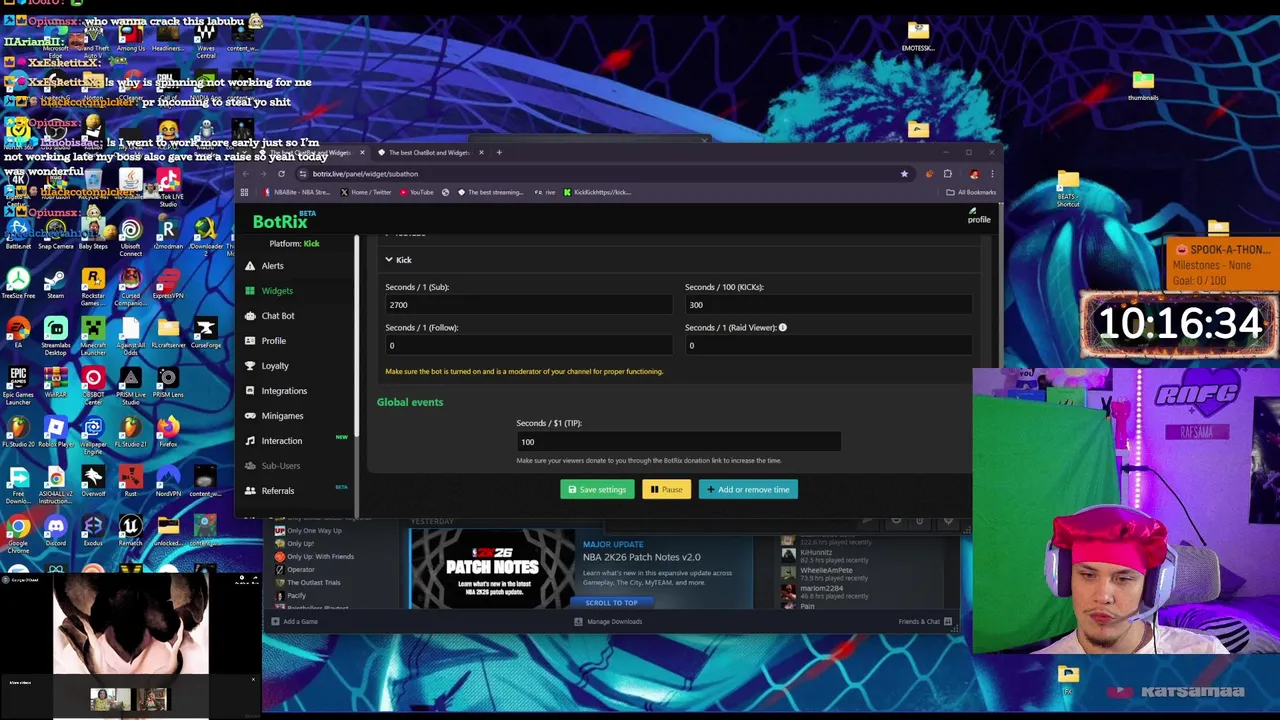Click the BotRix logo
The width and height of the screenshot is (1280, 720).
(x=284, y=221)
